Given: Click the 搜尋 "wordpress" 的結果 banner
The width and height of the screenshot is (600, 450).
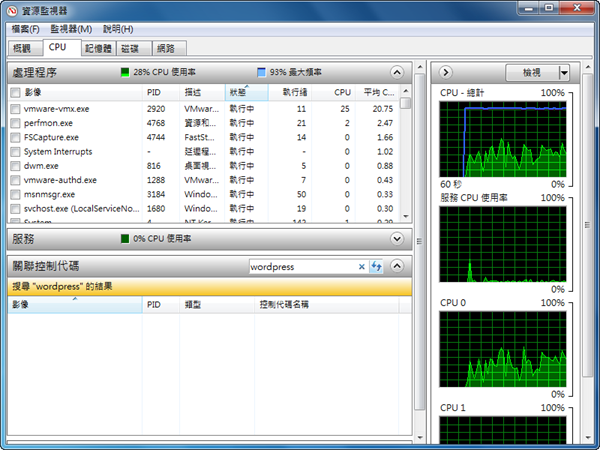Looking at the screenshot, I should (210, 287).
